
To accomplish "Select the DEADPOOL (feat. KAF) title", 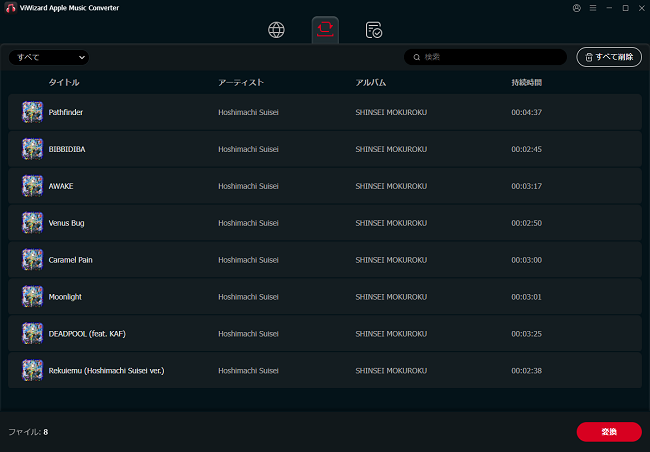I will click(87, 334).
